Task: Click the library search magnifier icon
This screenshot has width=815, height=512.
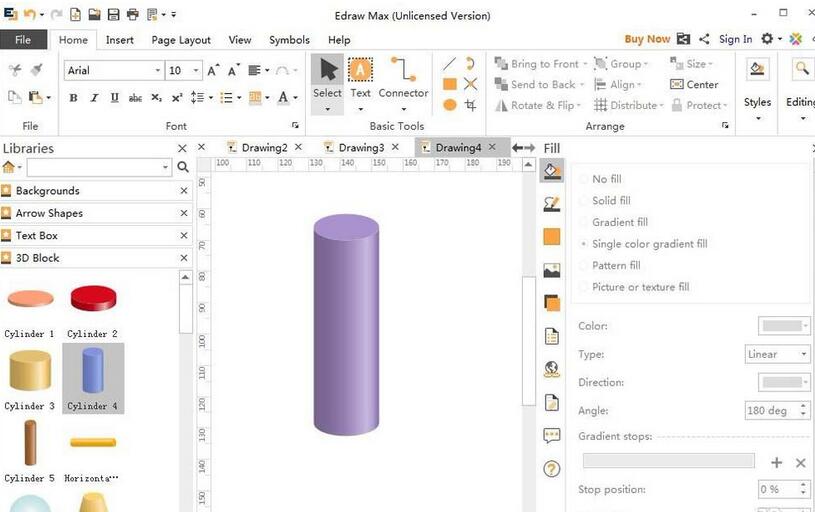Action: pyautogui.click(x=182, y=167)
